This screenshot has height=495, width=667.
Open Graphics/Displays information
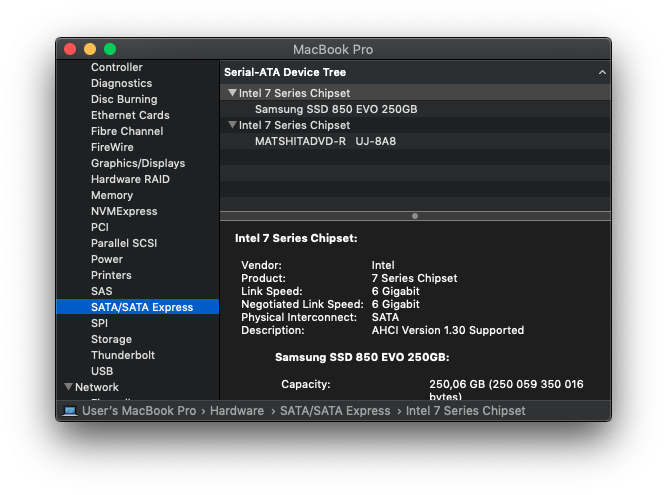[137, 163]
